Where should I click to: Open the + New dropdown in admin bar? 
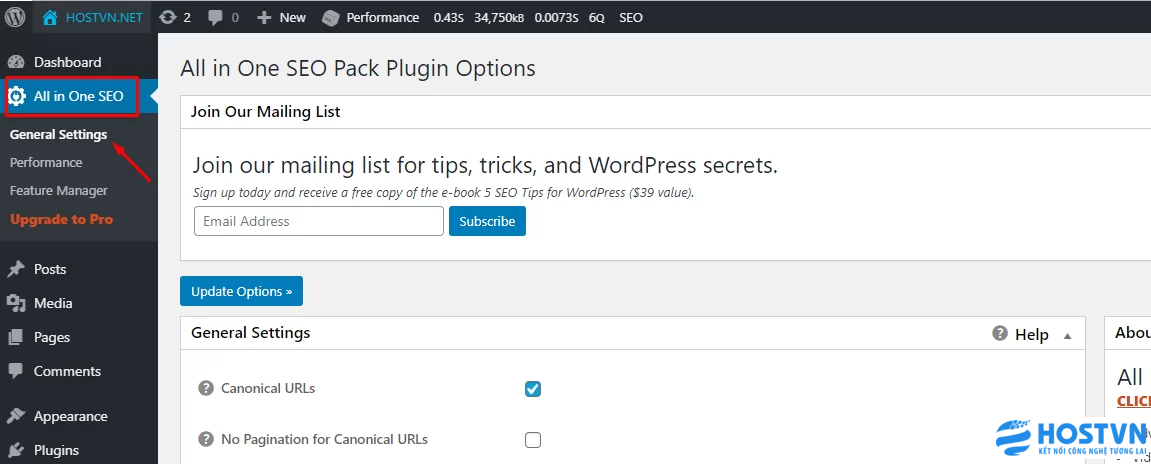point(281,17)
